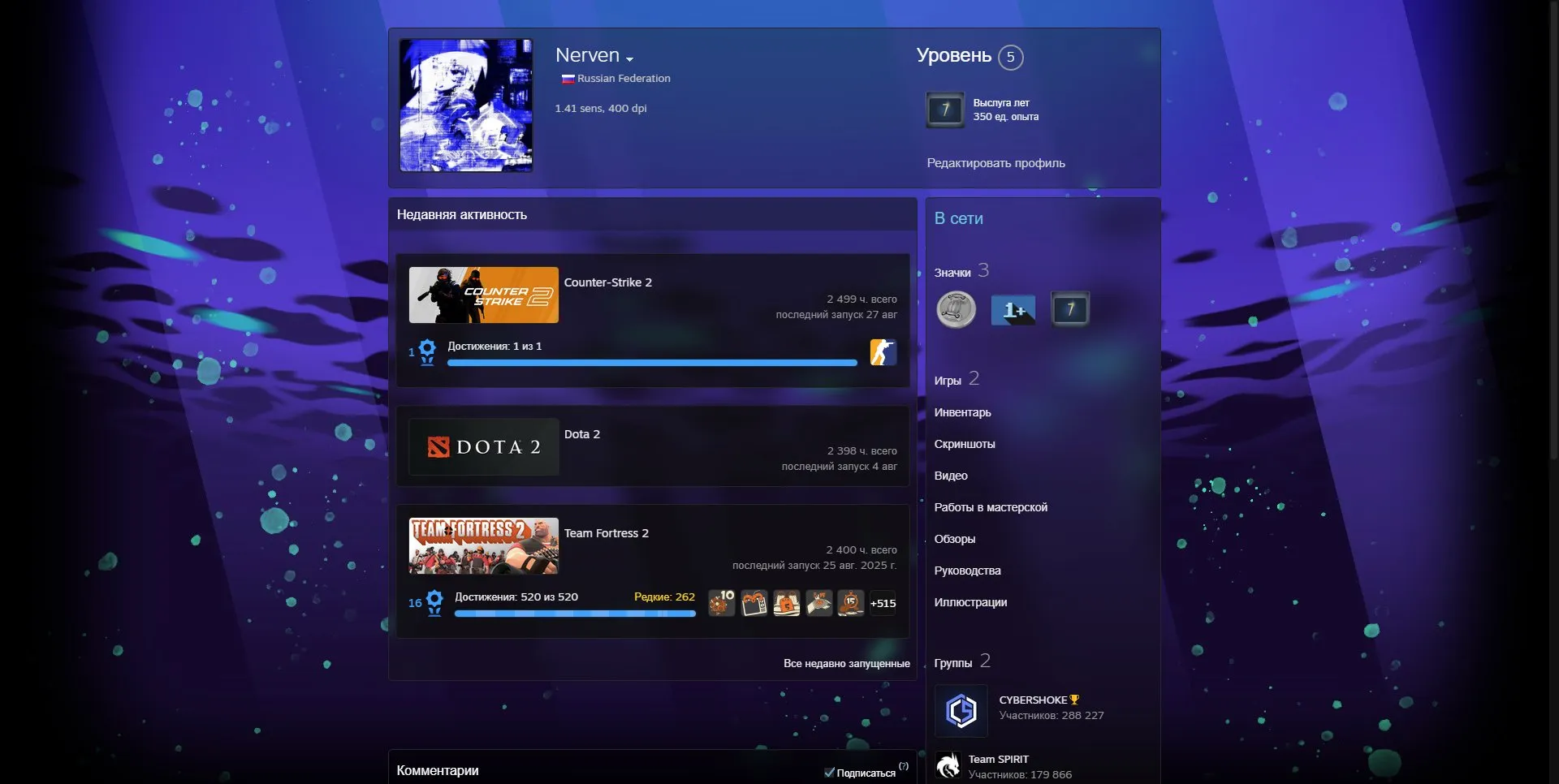Open Редактировать профиль link
The image size is (1559, 784).
(x=995, y=163)
